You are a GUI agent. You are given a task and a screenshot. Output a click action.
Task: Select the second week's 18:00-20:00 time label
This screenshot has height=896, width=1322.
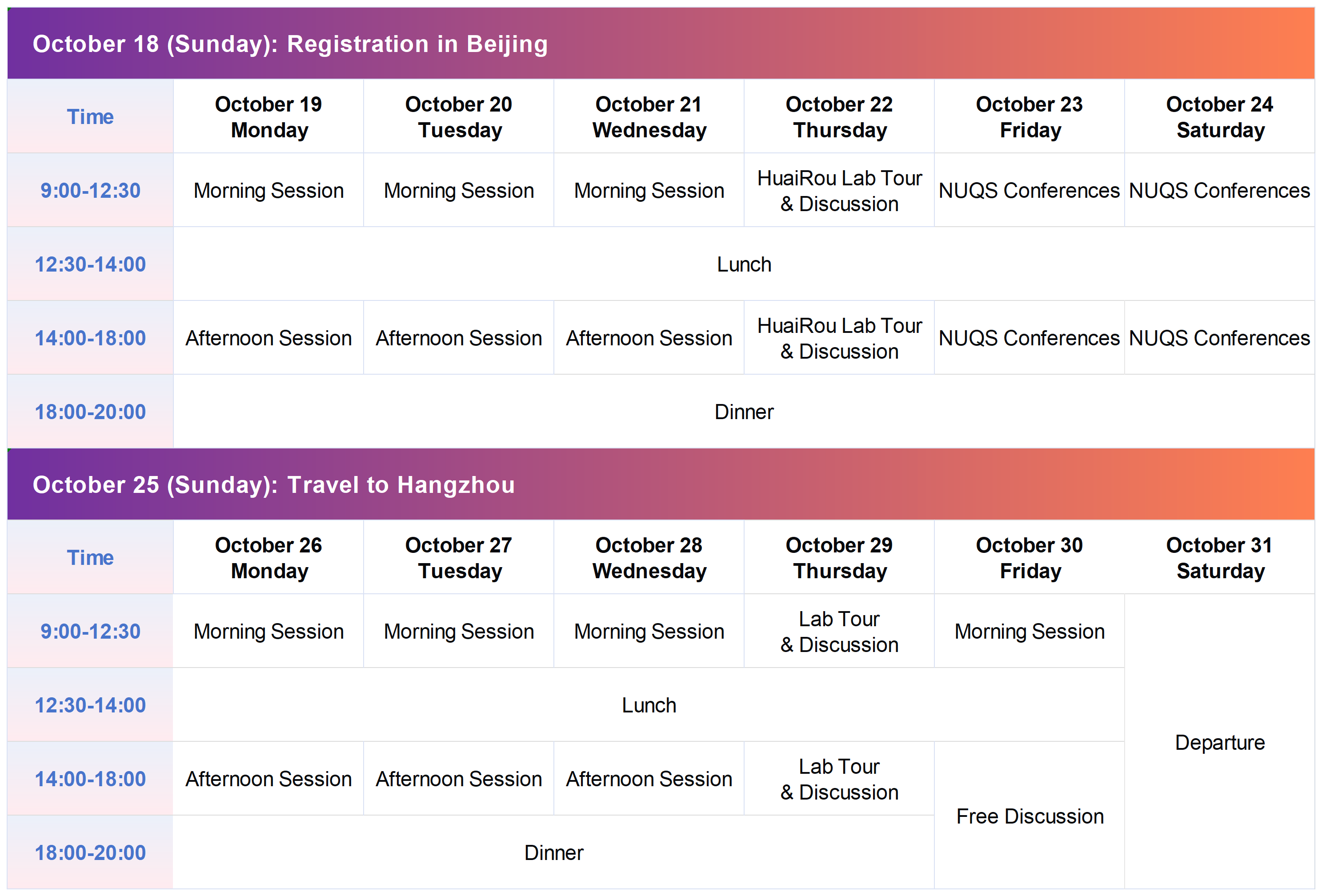tap(90, 852)
